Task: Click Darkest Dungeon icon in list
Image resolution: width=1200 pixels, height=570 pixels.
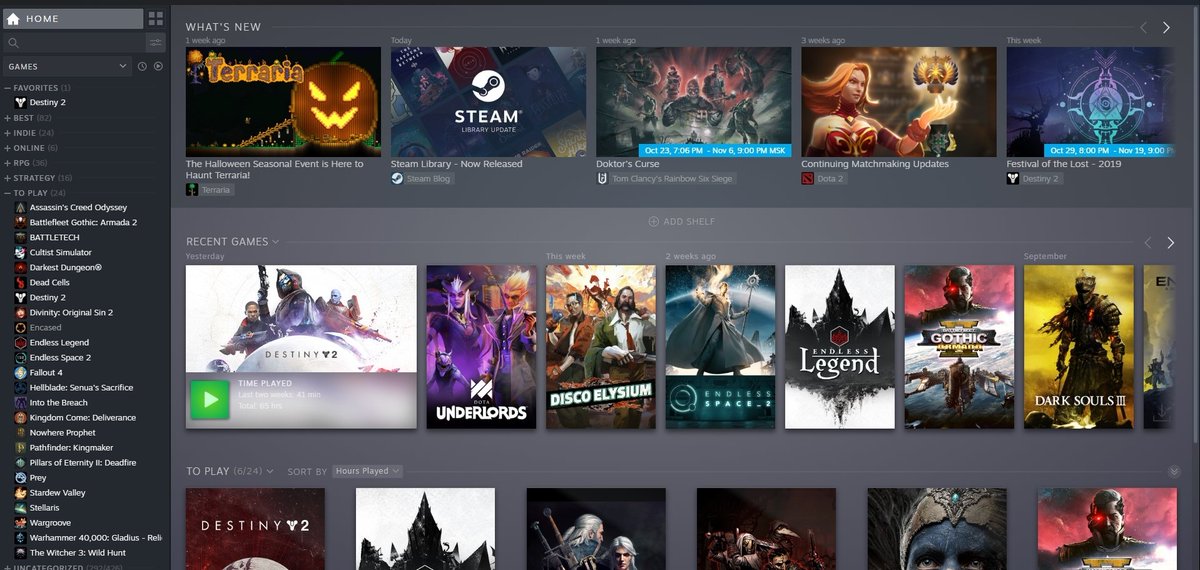Action: click(x=20, y=267)
